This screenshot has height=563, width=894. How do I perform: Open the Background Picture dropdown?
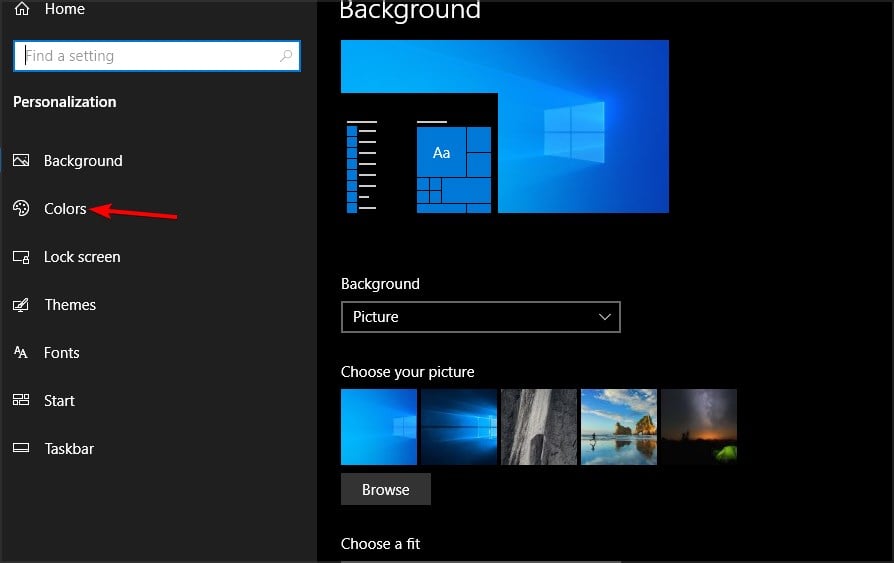pyautogui.click(x=481, y=317)
